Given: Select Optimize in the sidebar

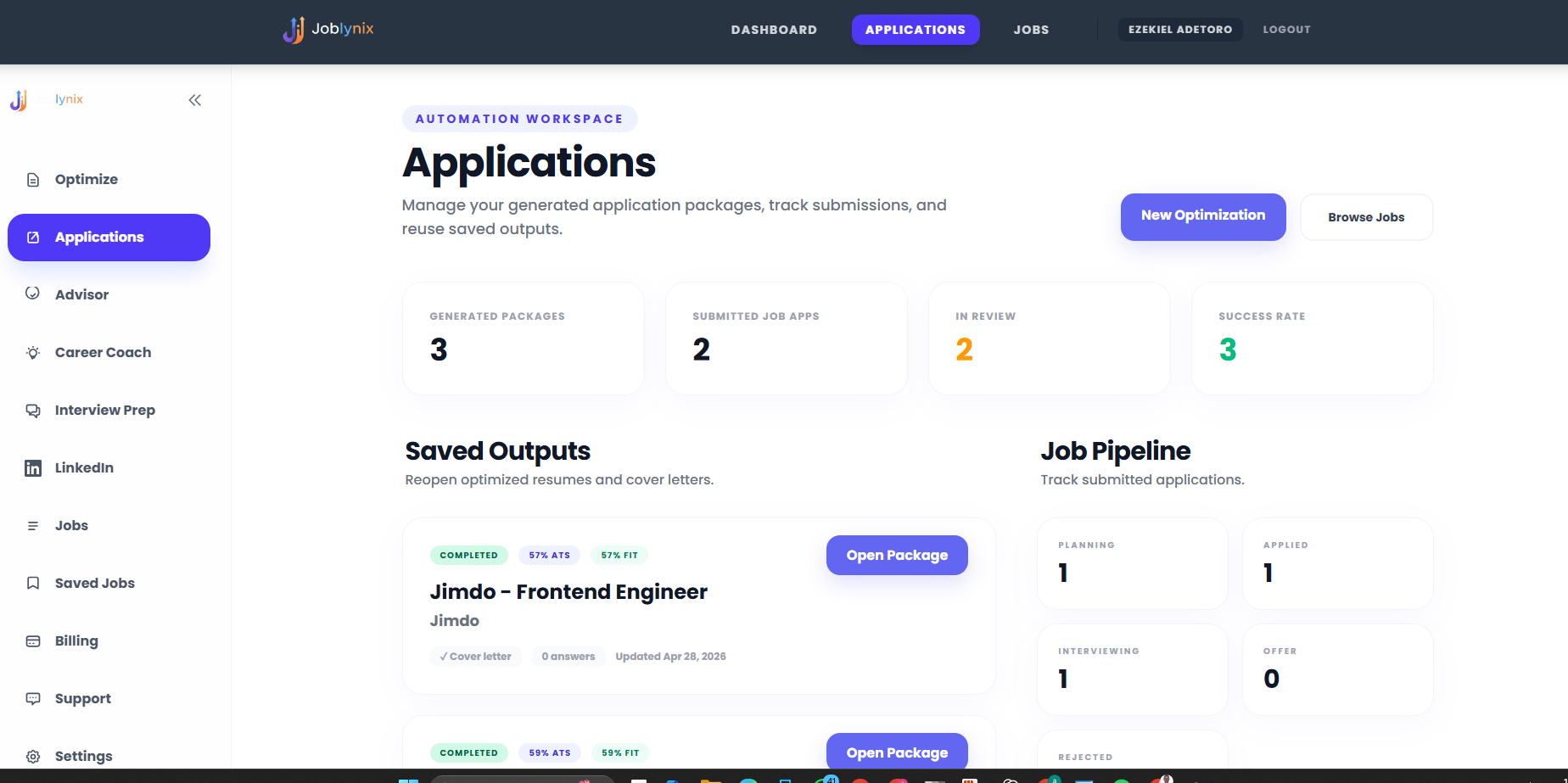Looking at the screenshot, I should tap(86, 179).
